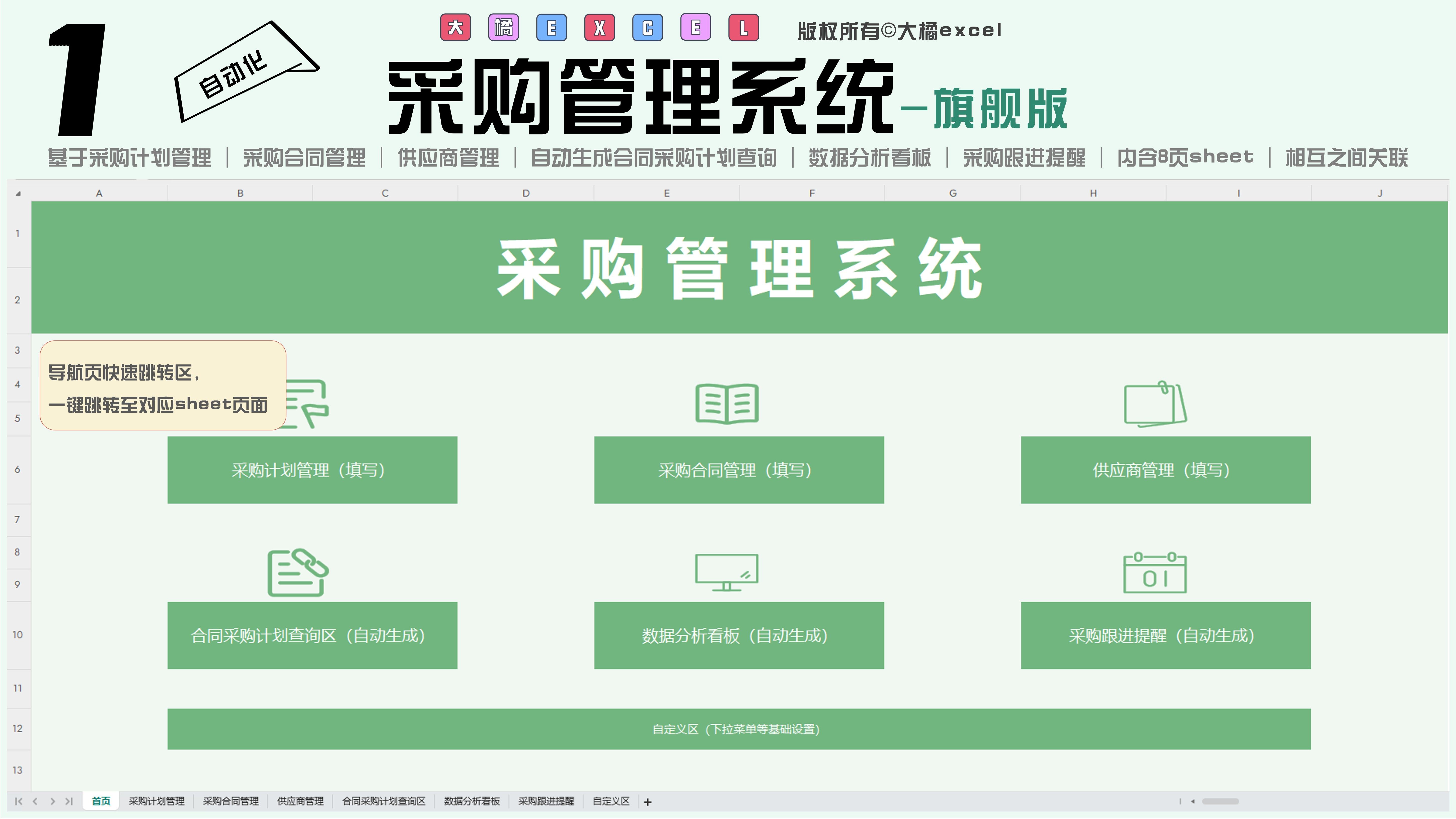Image resolution: width=1456 pixels, height=819 pixels.
Task: Click the open book icon
Action: (x=727, y=404)
